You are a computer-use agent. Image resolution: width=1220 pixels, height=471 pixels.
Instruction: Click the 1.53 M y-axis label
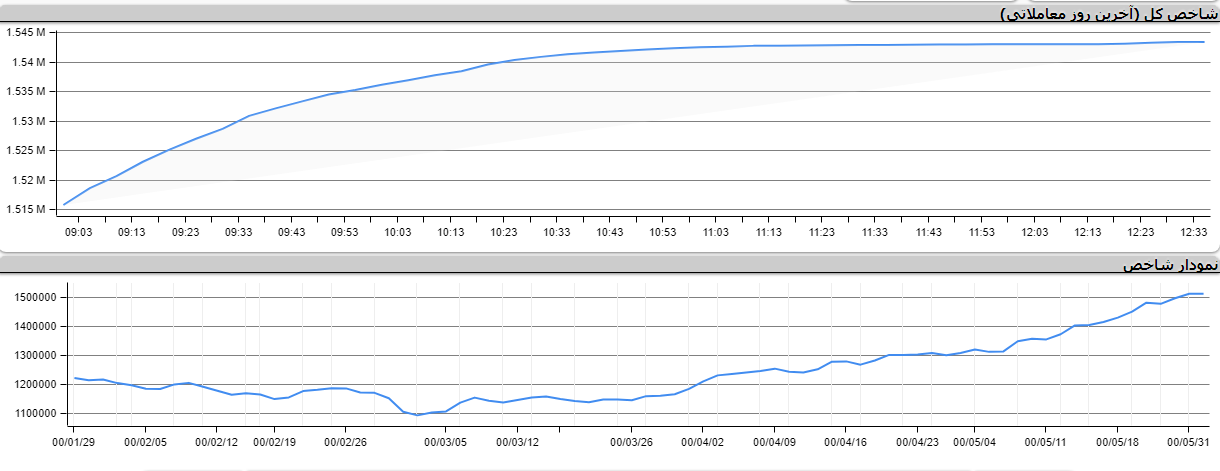29,121
